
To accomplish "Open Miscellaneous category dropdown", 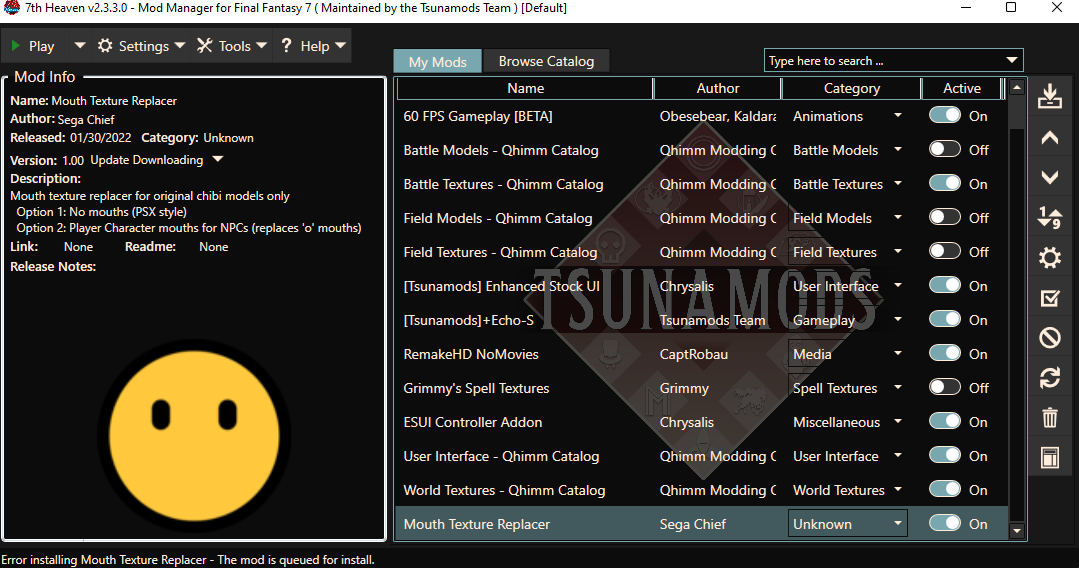I will (897, 421).
